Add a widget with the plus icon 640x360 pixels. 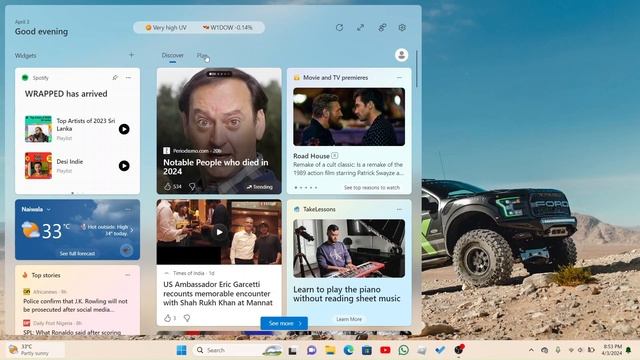(x=131, y=55)
